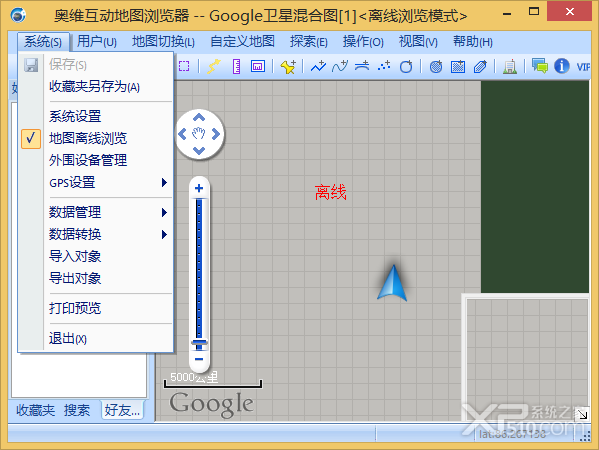The image size is (599, 450).
Task: Click the zoom level slider handle
Action: click(x=199, y=343)
